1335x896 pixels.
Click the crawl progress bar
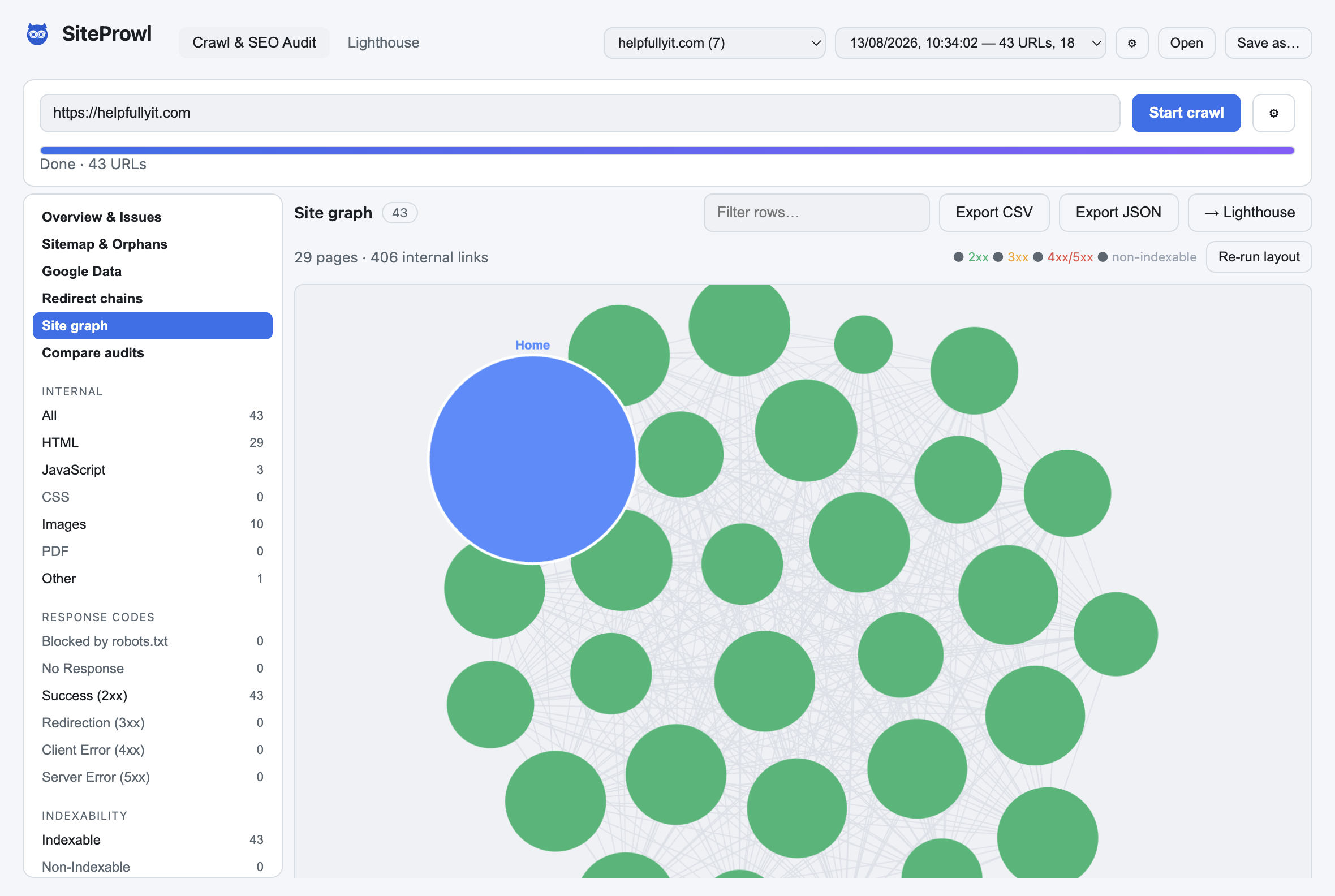pyautogui.click(x=667, y=150)
